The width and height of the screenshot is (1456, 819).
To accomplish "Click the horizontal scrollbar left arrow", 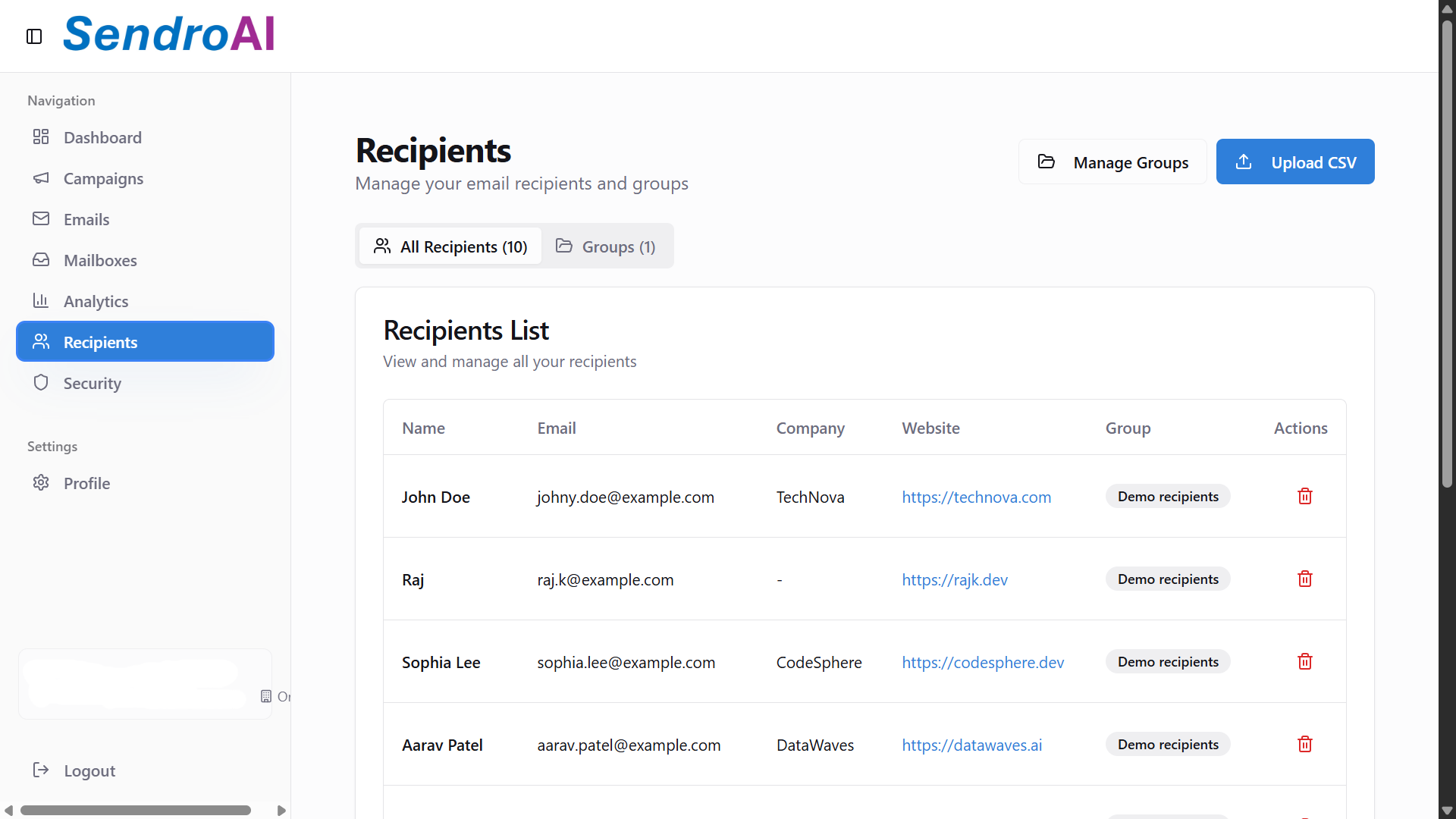I will [9, 810].
